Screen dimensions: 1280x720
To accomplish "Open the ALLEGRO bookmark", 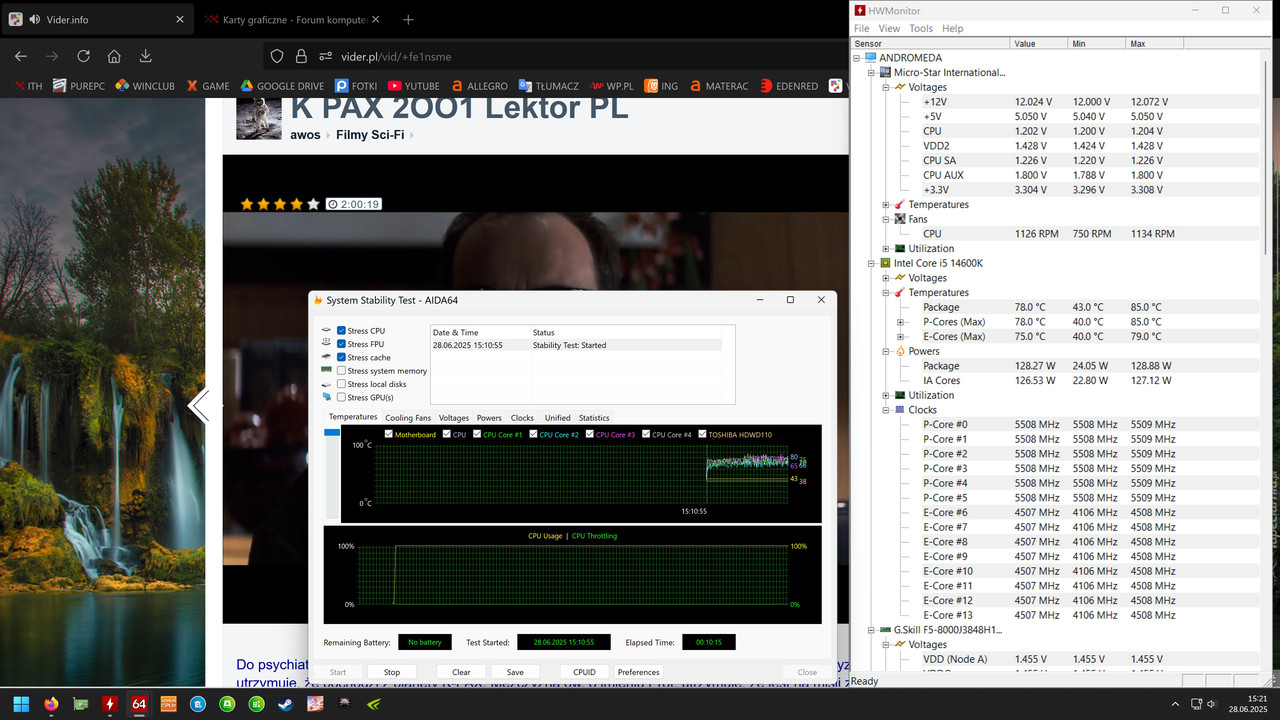I will point(479,86).
